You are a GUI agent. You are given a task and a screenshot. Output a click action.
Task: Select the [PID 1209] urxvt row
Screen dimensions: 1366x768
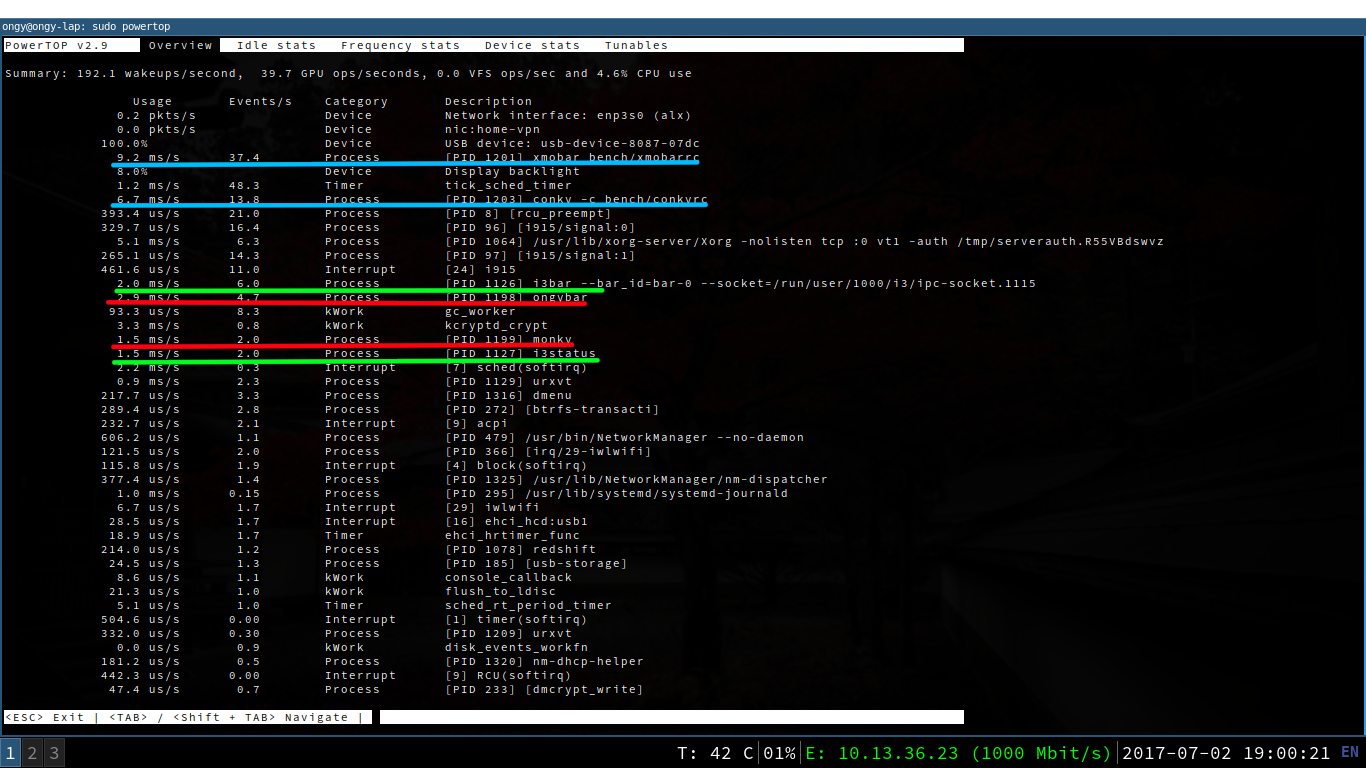point(336,633)
